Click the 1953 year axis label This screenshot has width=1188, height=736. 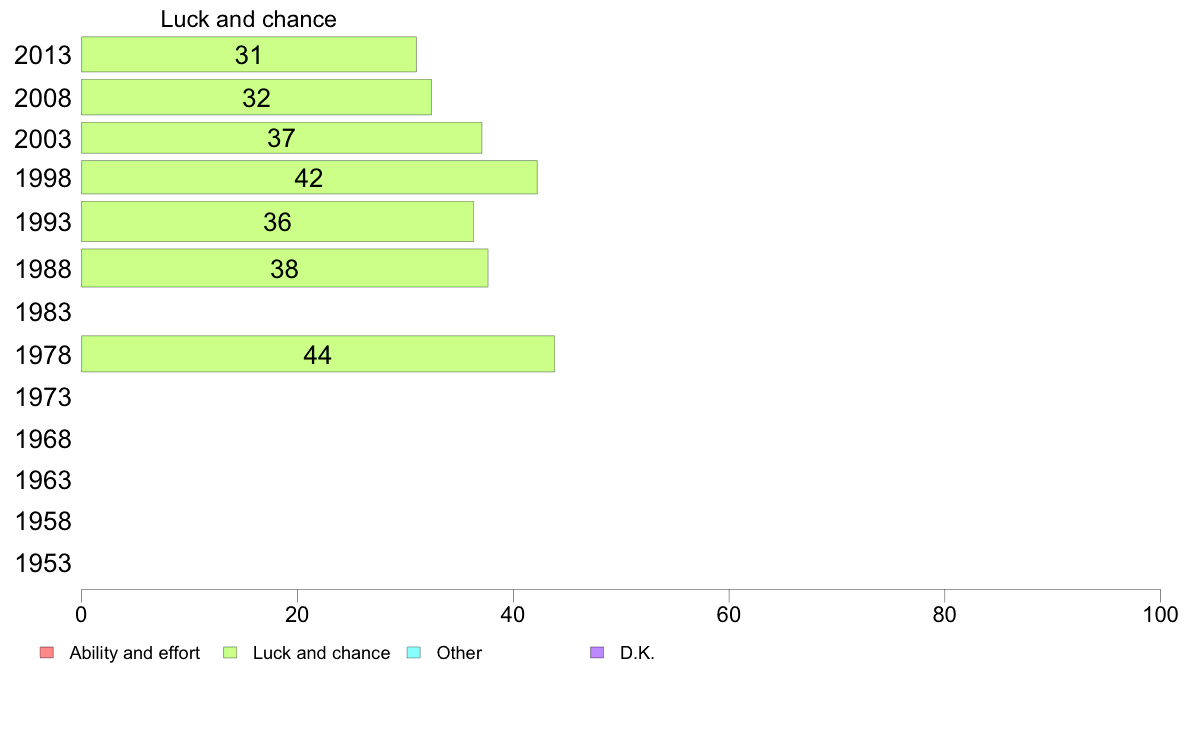point(43,563)
